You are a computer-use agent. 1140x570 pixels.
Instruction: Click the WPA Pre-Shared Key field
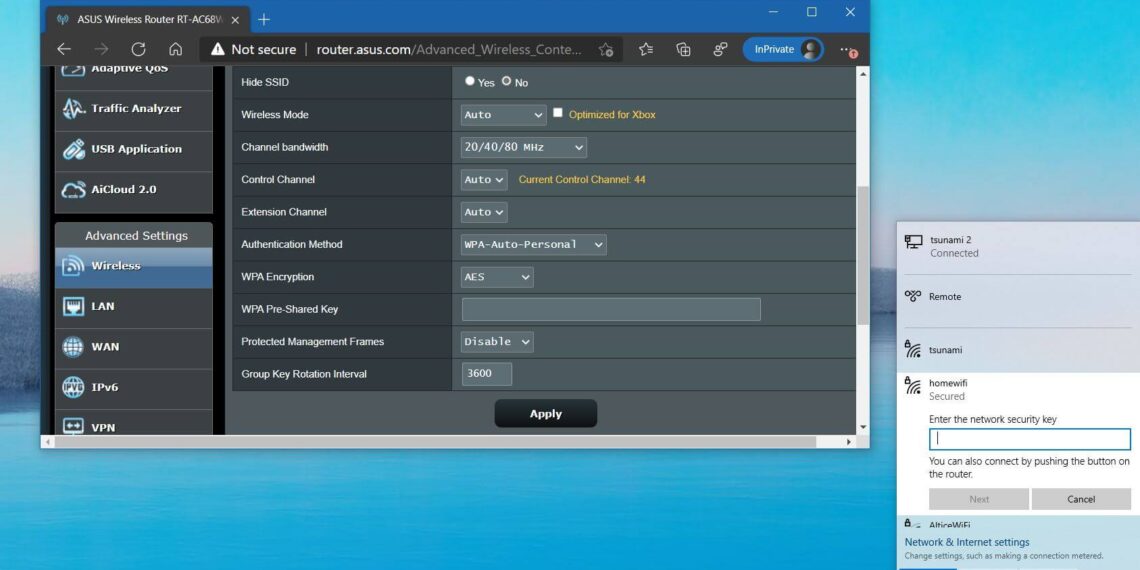pos(611,309)
